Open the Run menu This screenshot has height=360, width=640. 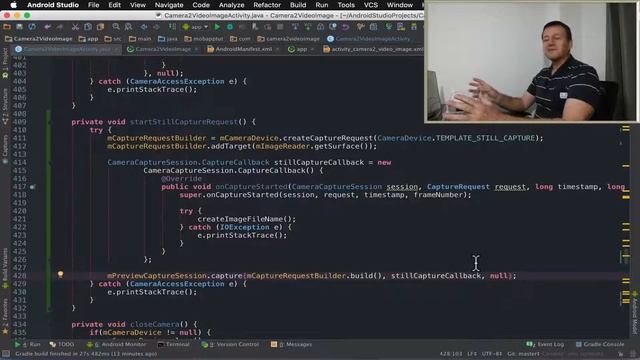click(x=322, y=5)
